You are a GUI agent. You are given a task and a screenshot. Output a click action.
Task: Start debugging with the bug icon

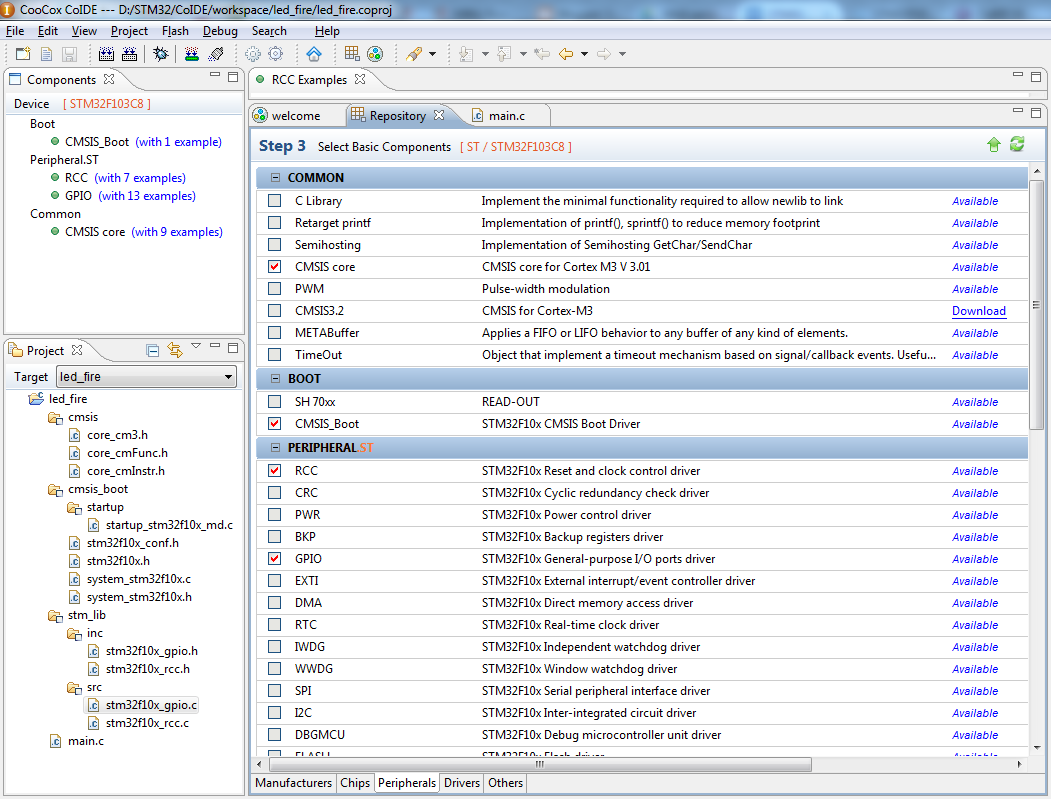pyautogui.click(x=159, y=54)
